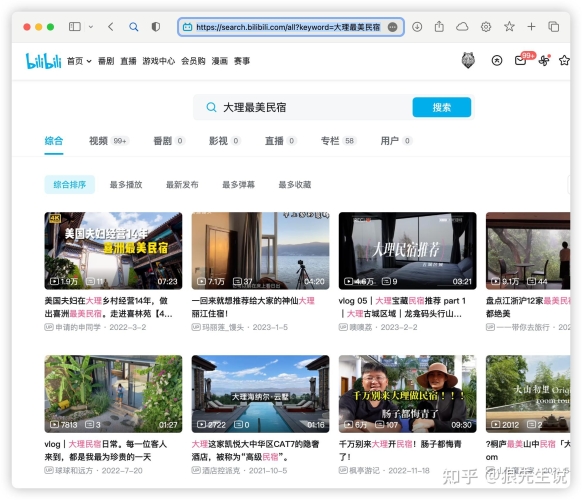Open 游戏中心 in the top navigation

[x=158, y=61]
